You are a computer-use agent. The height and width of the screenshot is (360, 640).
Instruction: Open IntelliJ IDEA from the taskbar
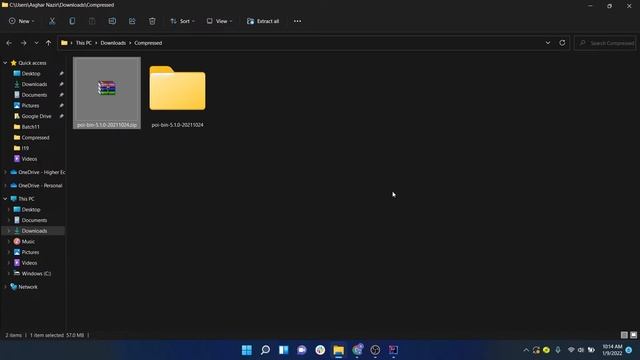click(x=393, y=350)
